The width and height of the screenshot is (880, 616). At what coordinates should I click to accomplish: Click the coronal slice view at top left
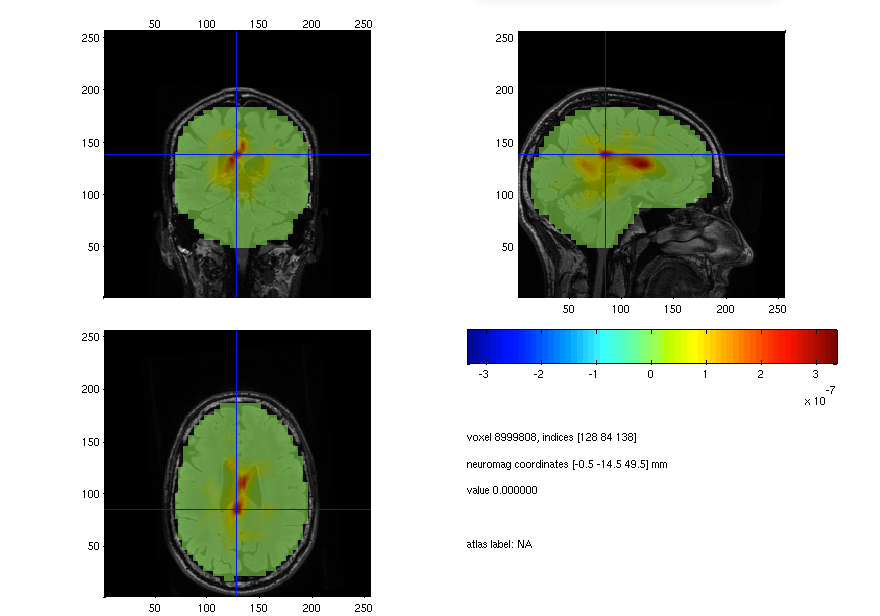click(237, 164)
